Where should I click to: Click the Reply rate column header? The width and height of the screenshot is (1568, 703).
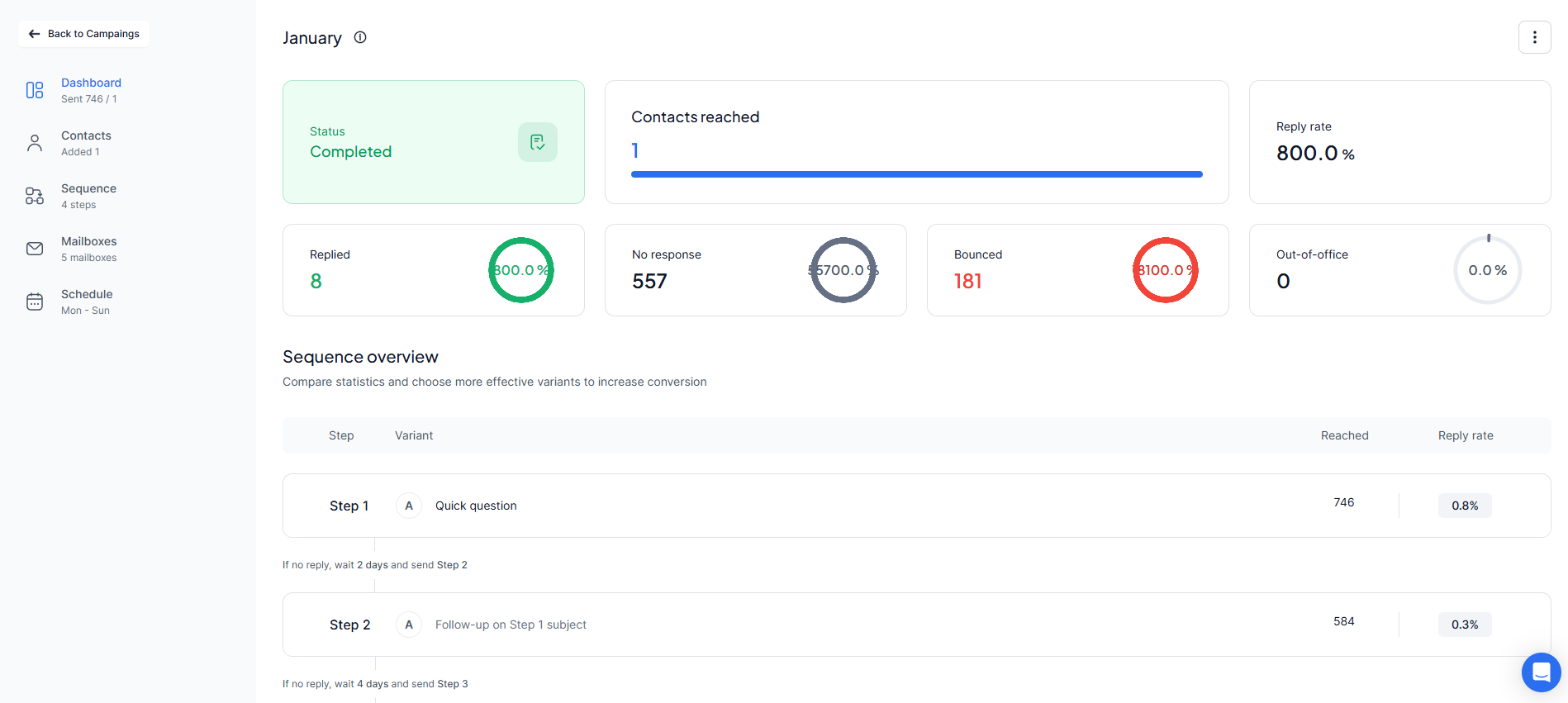click(1465, 435)
